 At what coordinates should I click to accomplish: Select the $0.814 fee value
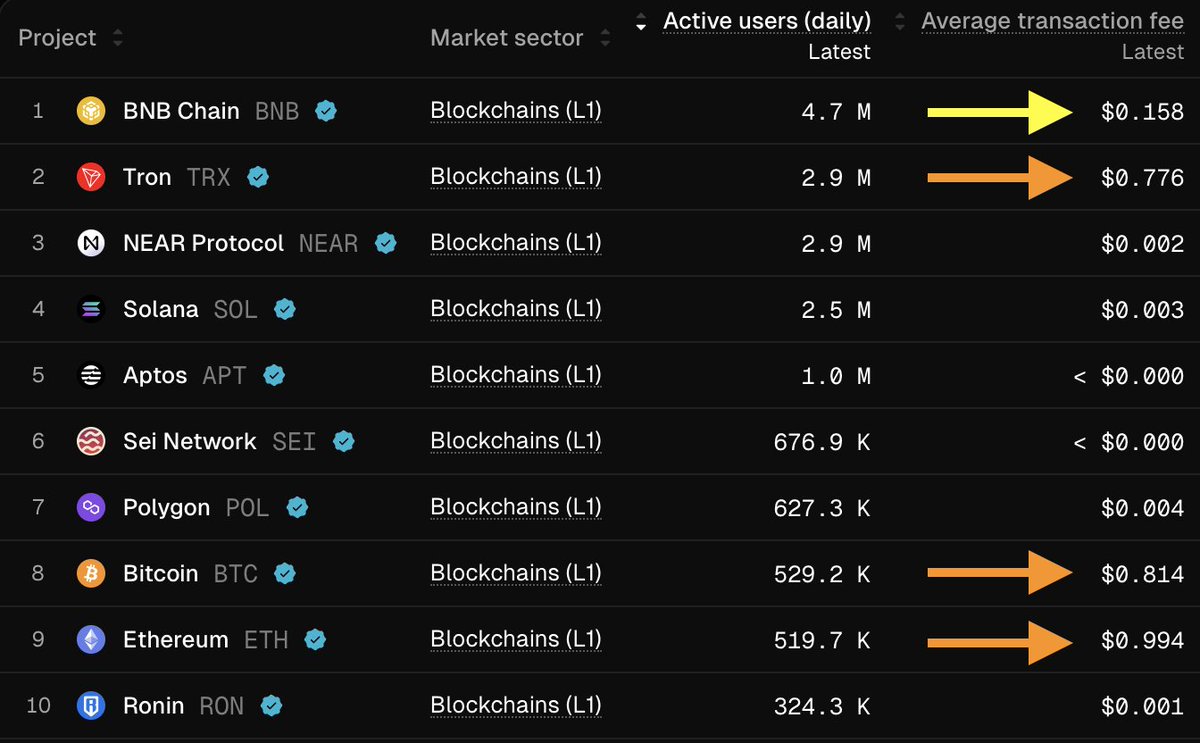(1142, 573)
